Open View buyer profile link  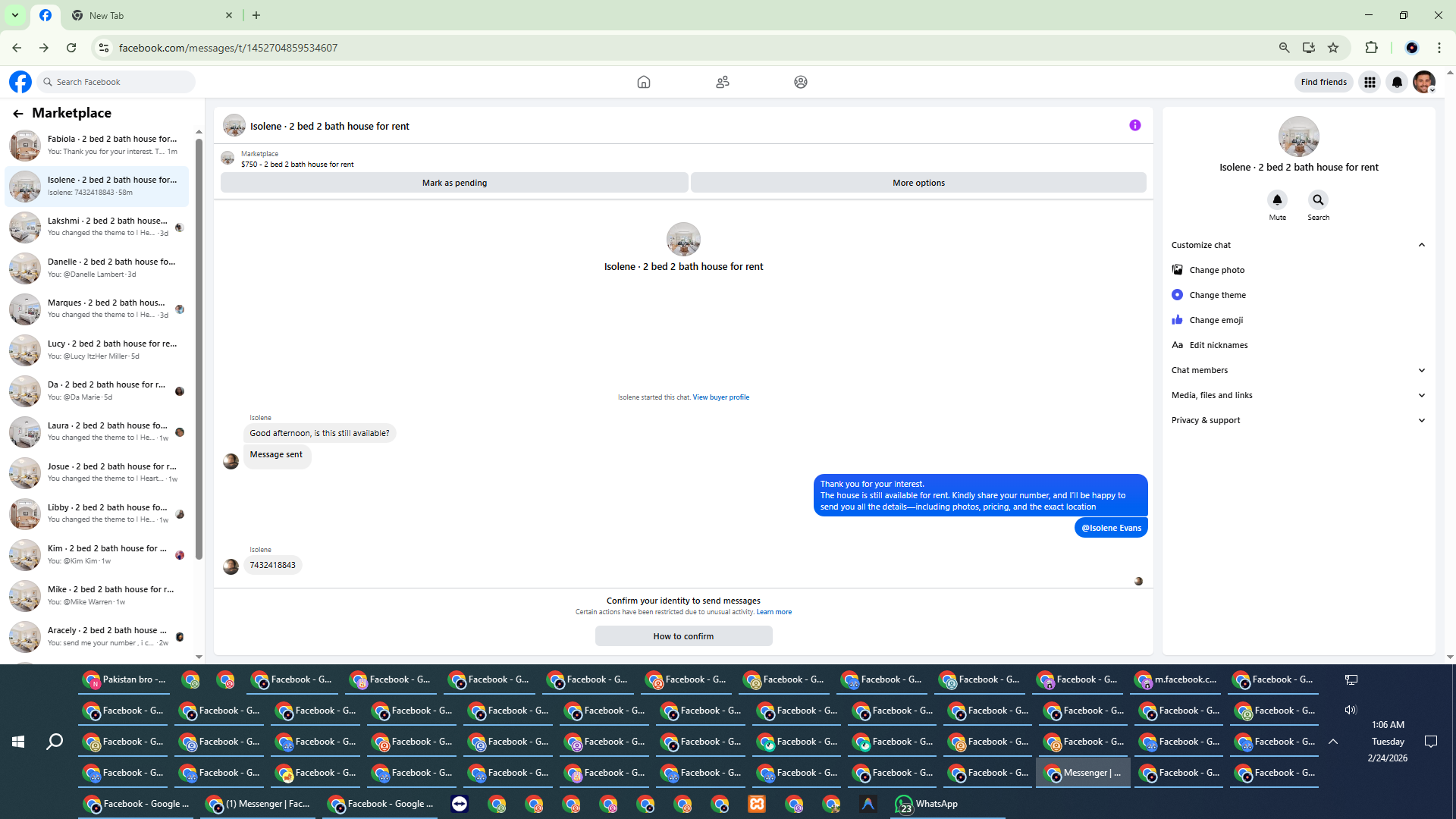click(x=720, y=397)
